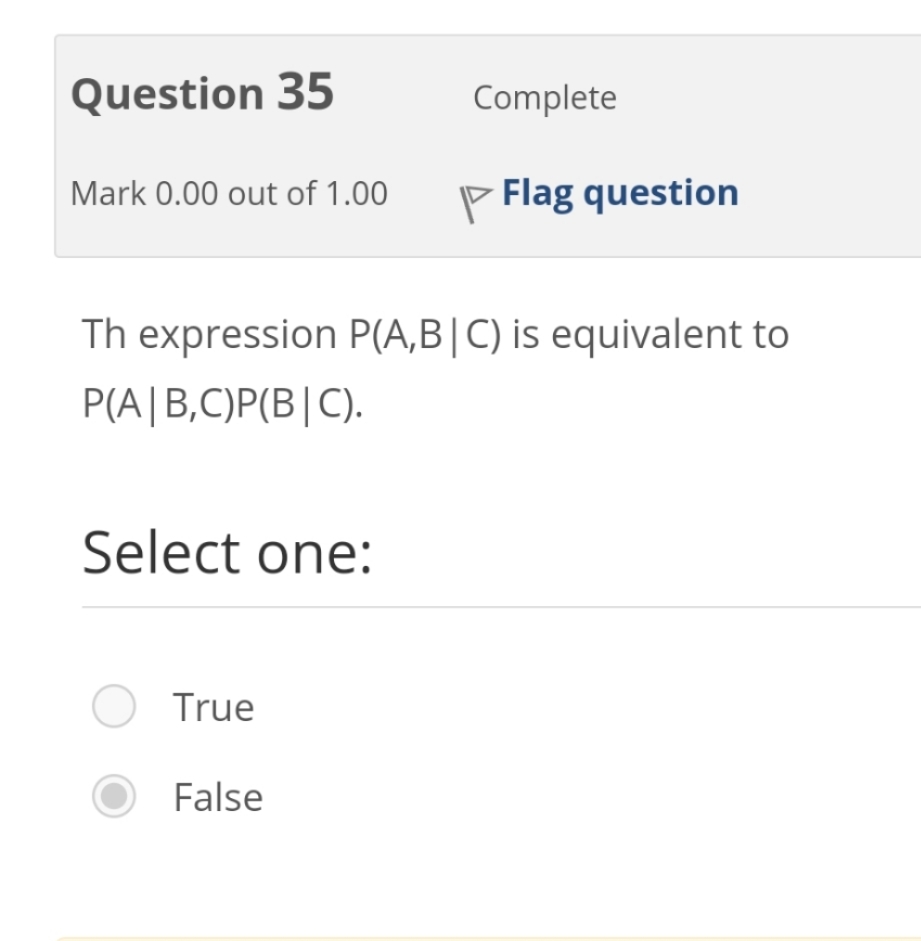Click the True option label text
921x941 pixels.
tap(212, 706)
